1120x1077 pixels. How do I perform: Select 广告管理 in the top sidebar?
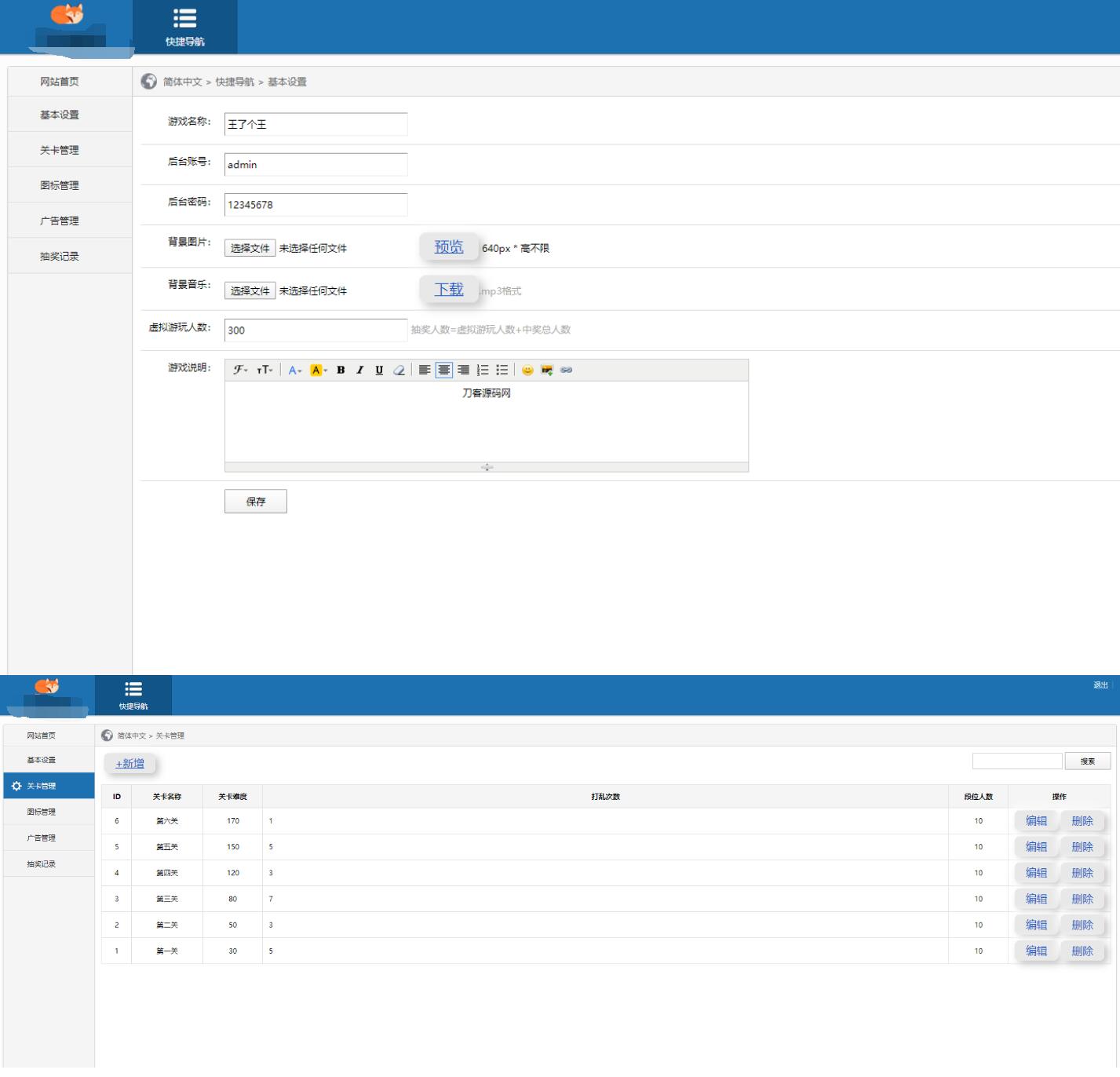tap(60, 221)
